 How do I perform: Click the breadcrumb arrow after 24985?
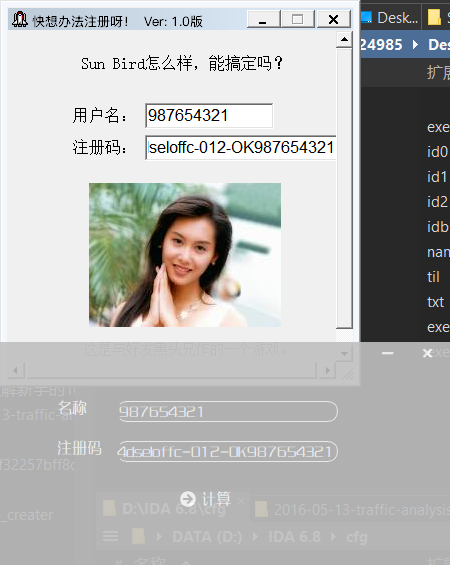(x=415, y=45)
